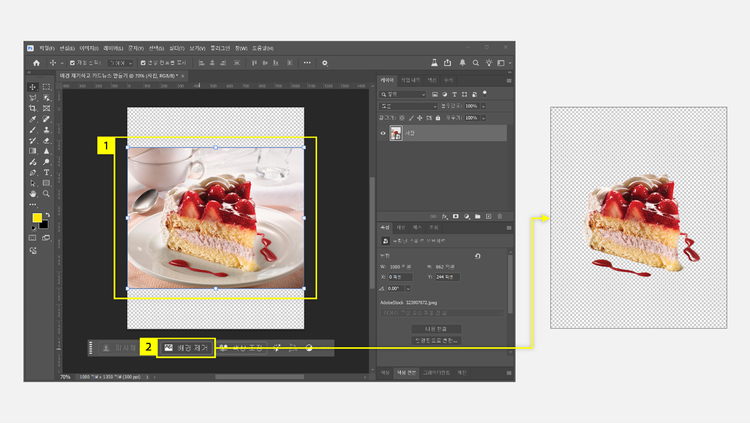750x423 pixels.
Task: Click the yellow foreground color swatch
Action: [37, 218]
